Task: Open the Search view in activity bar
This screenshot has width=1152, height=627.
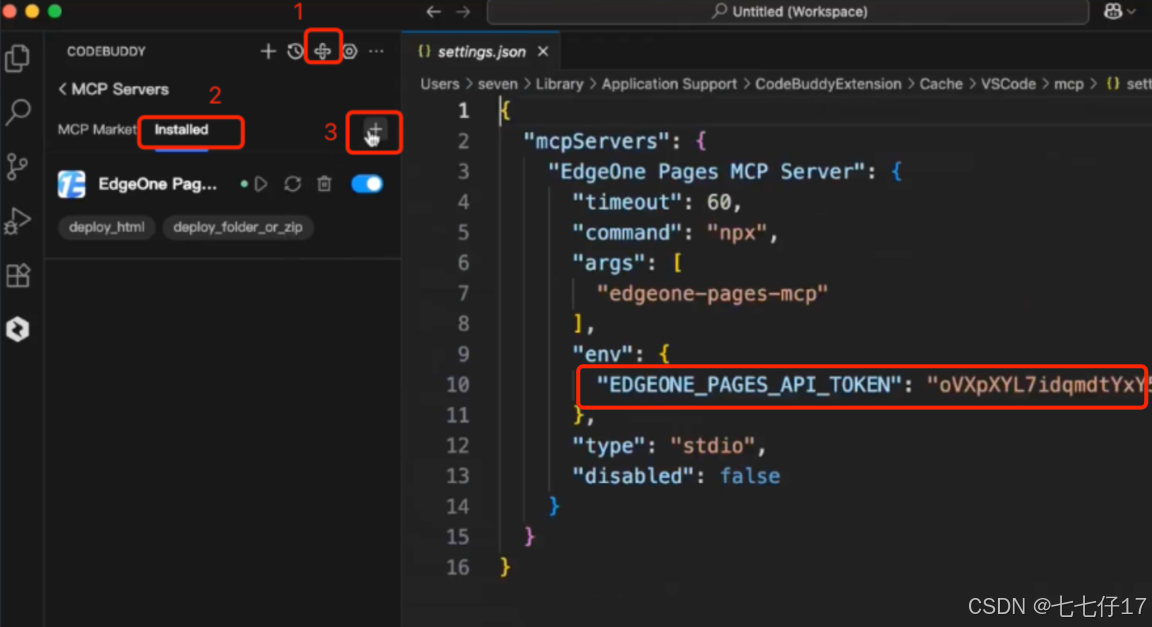Action: click(18, 112)
